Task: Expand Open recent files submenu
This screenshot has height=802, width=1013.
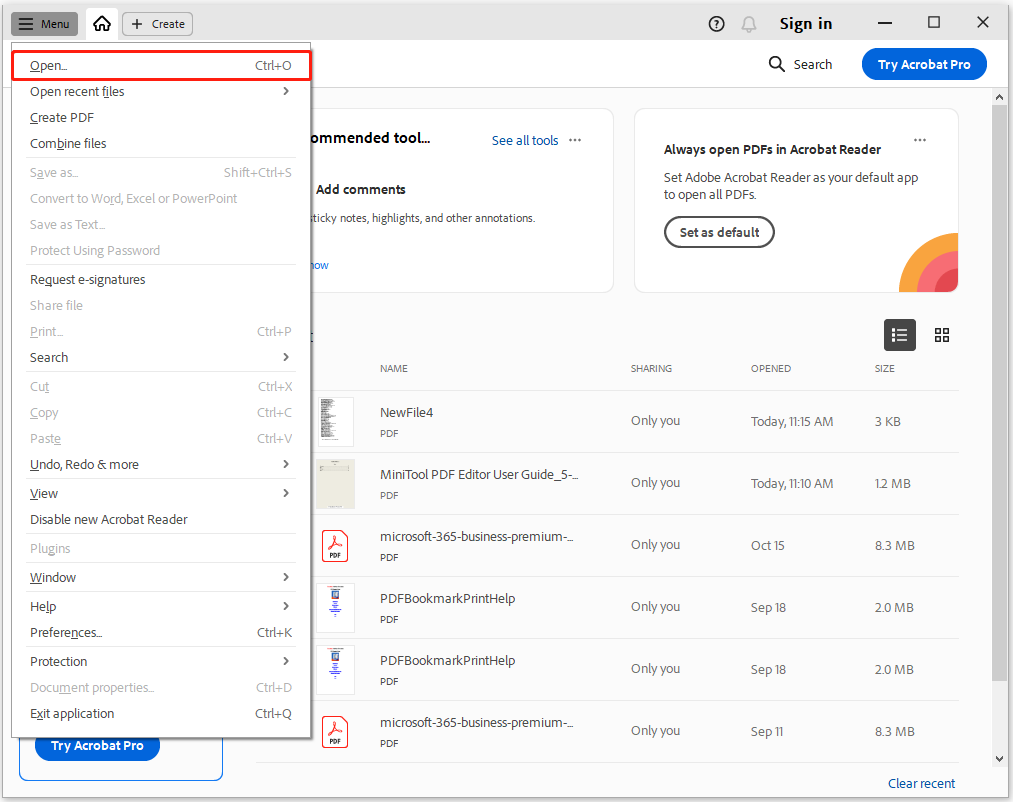Action: pos(161,92)
